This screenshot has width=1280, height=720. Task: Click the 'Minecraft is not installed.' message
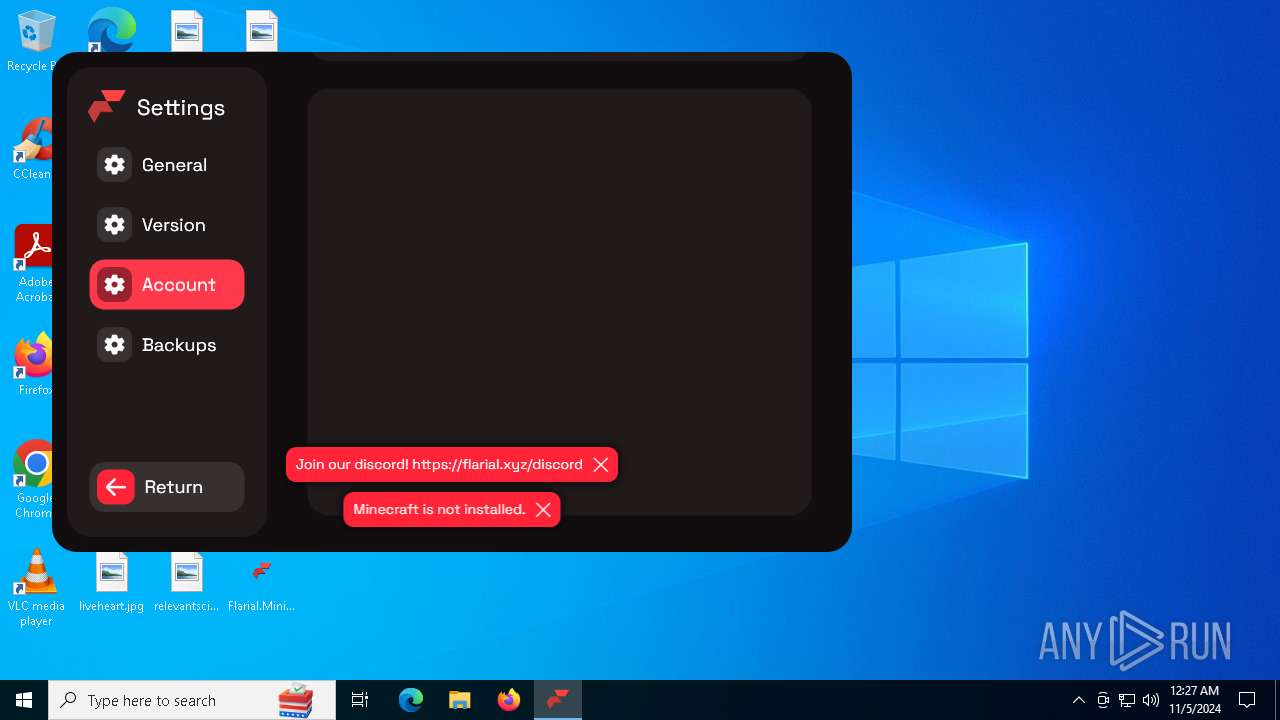point(439,510)
